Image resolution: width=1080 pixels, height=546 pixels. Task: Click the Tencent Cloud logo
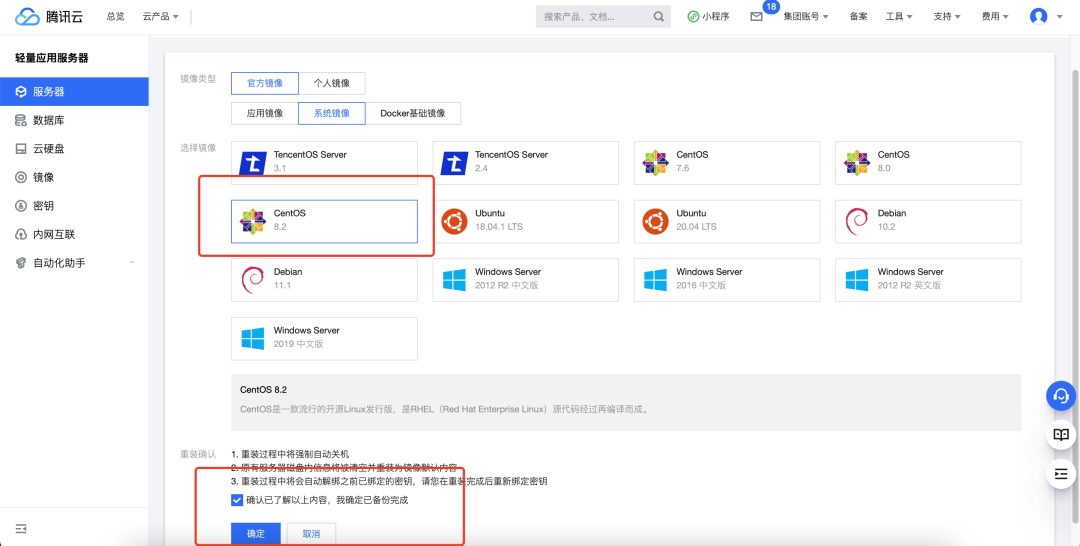(x=49, y=17)
